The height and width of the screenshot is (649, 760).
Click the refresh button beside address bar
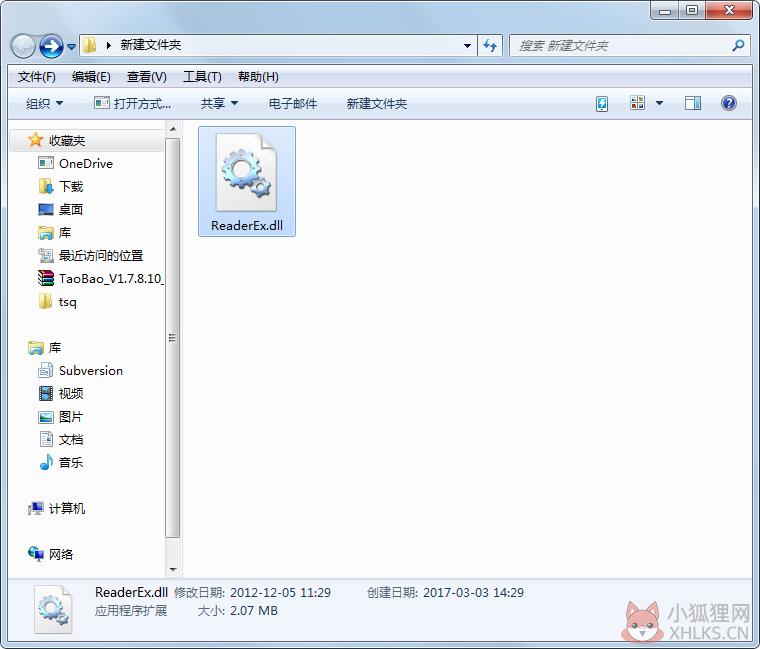tap(490, 46)
